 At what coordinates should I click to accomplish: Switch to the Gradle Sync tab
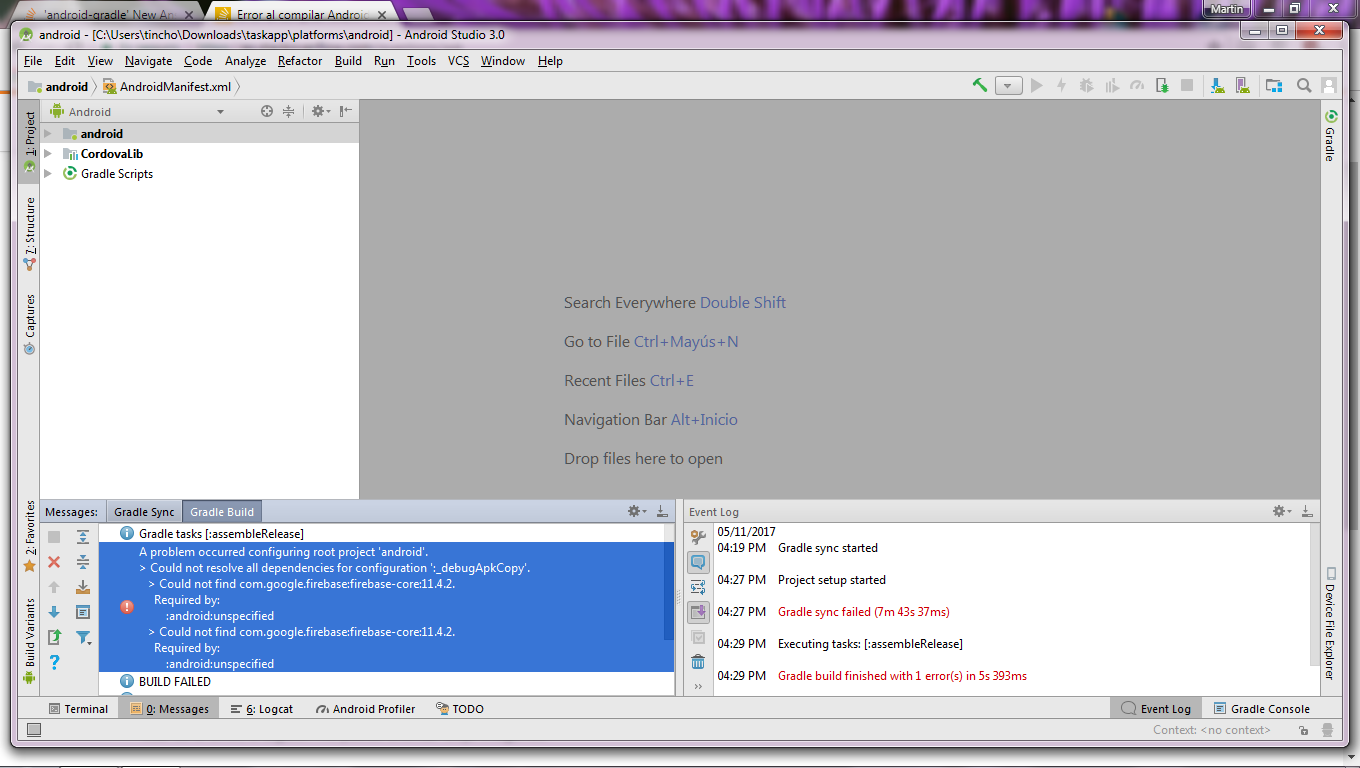[144, 512]
